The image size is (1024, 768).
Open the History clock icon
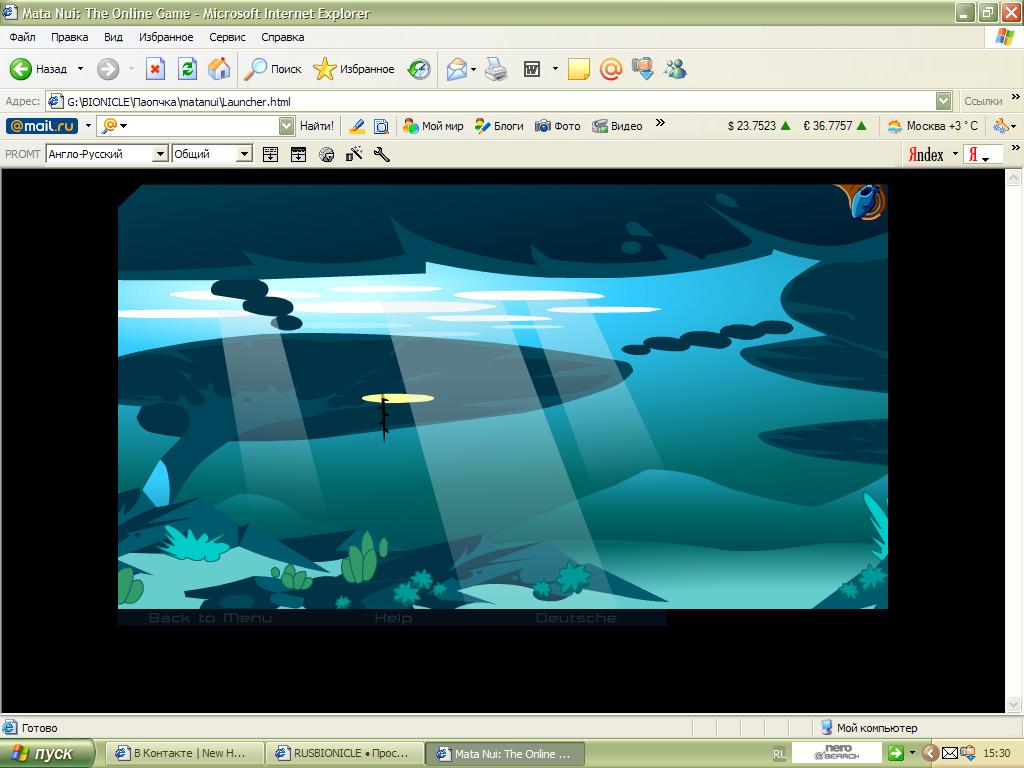[x=419, y=69]
